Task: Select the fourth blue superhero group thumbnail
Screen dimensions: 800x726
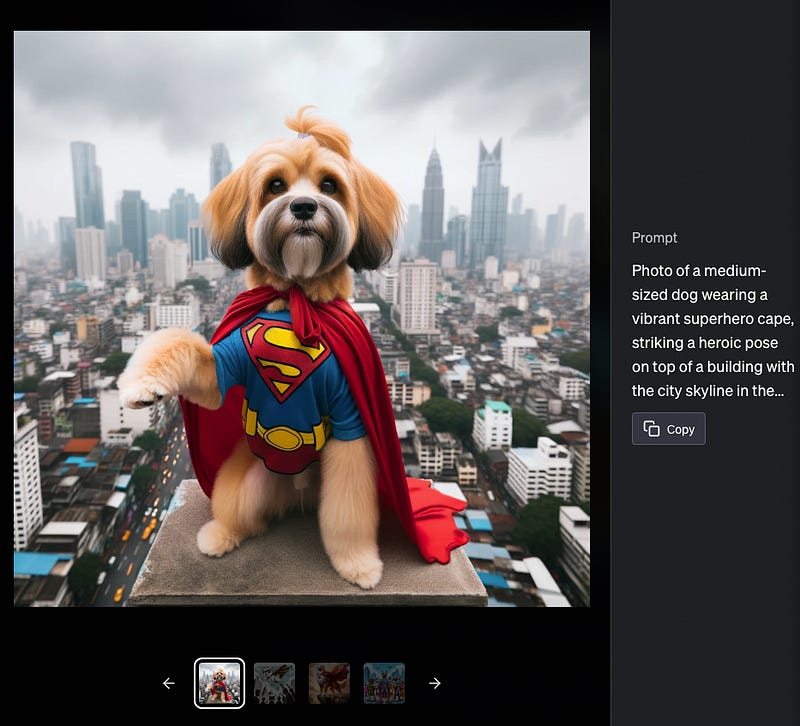Action: 384,683
